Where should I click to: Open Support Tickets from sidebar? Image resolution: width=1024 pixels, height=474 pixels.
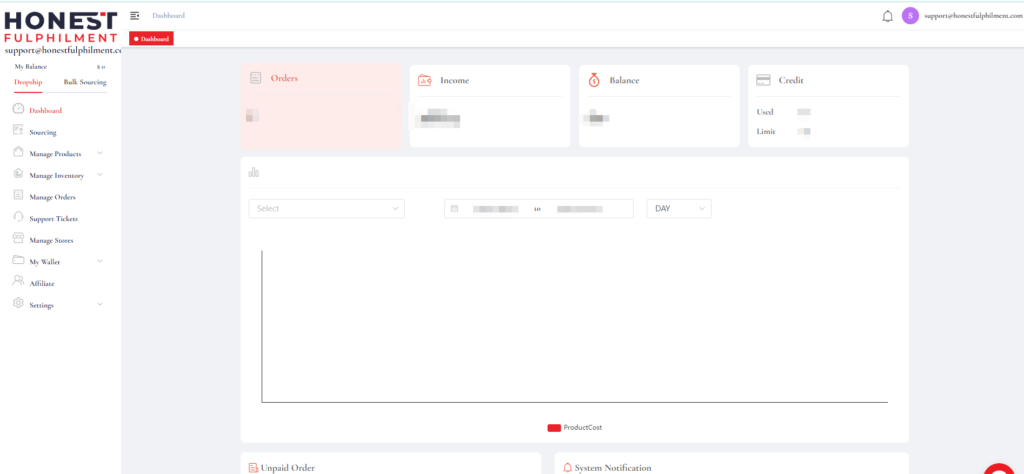point(53,218)
